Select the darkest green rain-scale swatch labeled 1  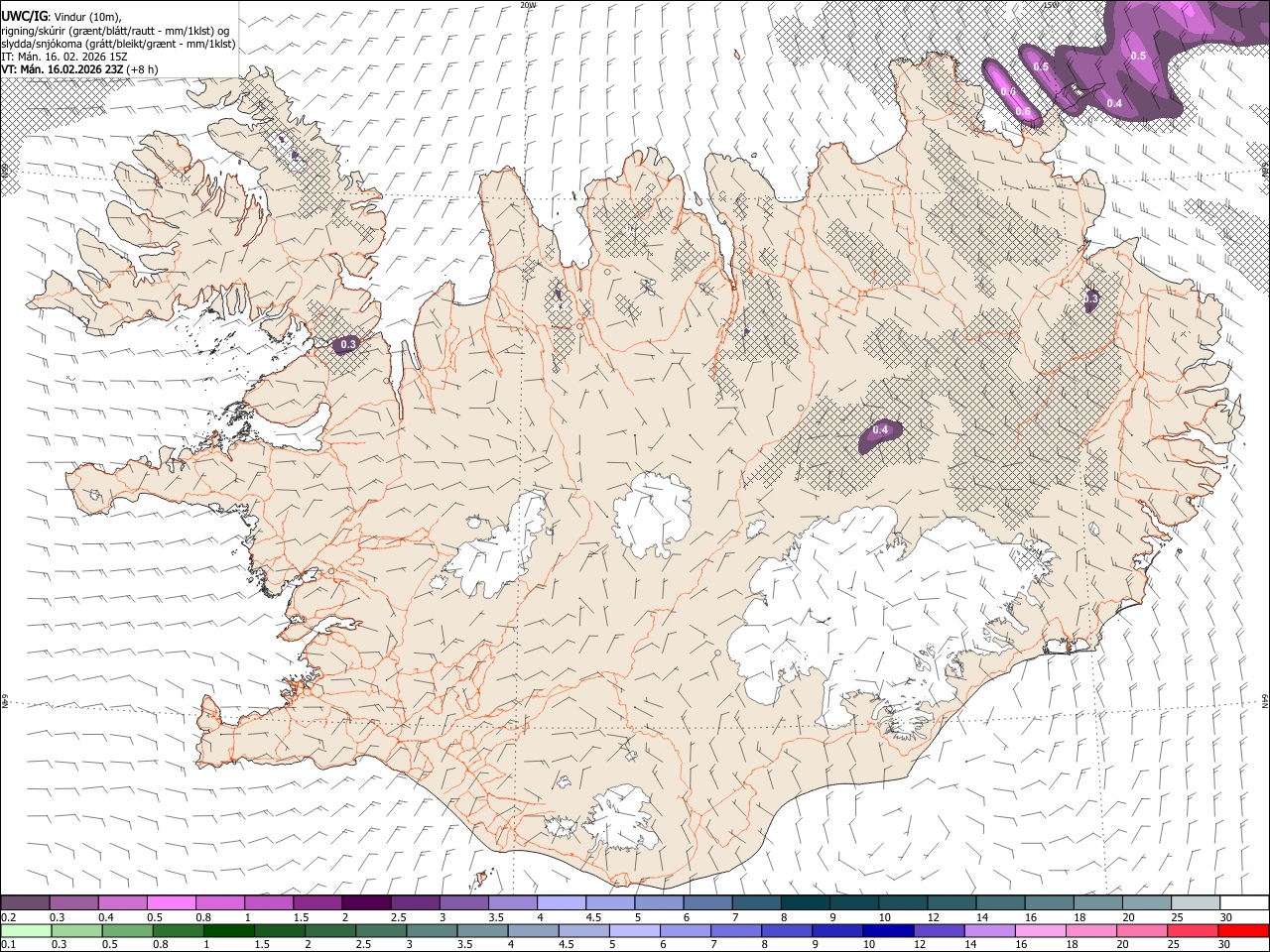(x=229, y=930)
